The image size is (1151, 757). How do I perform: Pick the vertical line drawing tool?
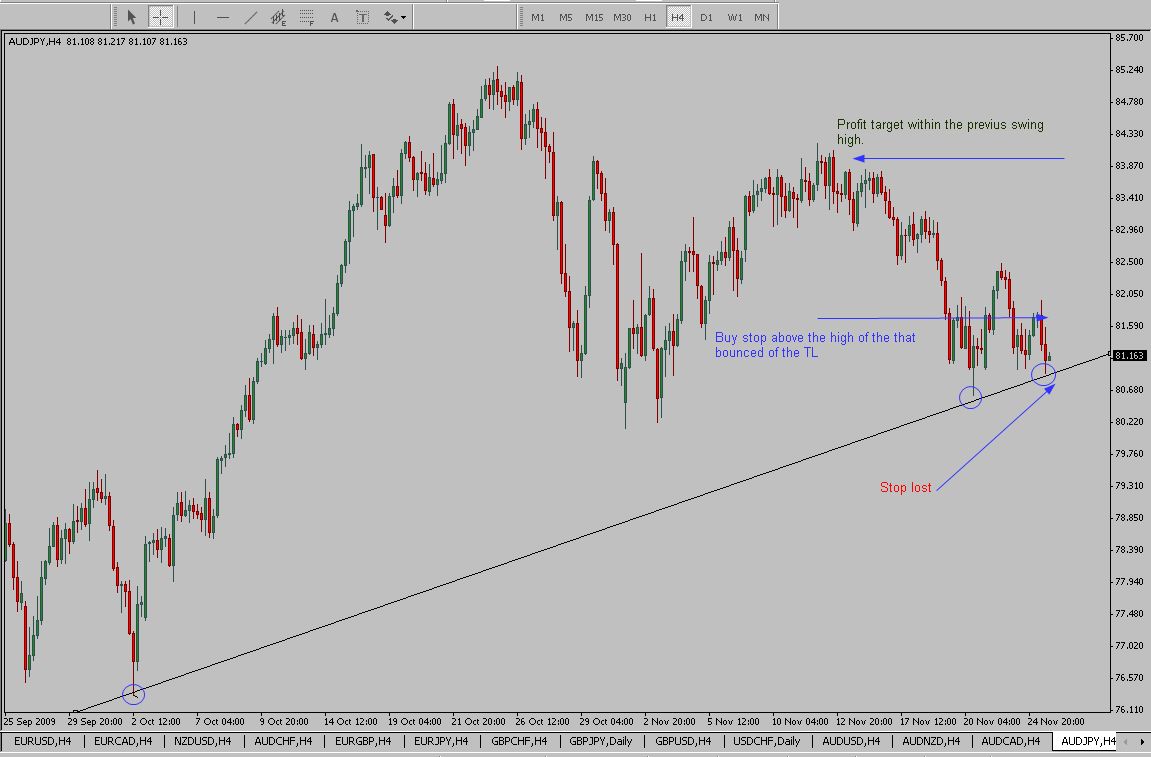click(194, 17)
